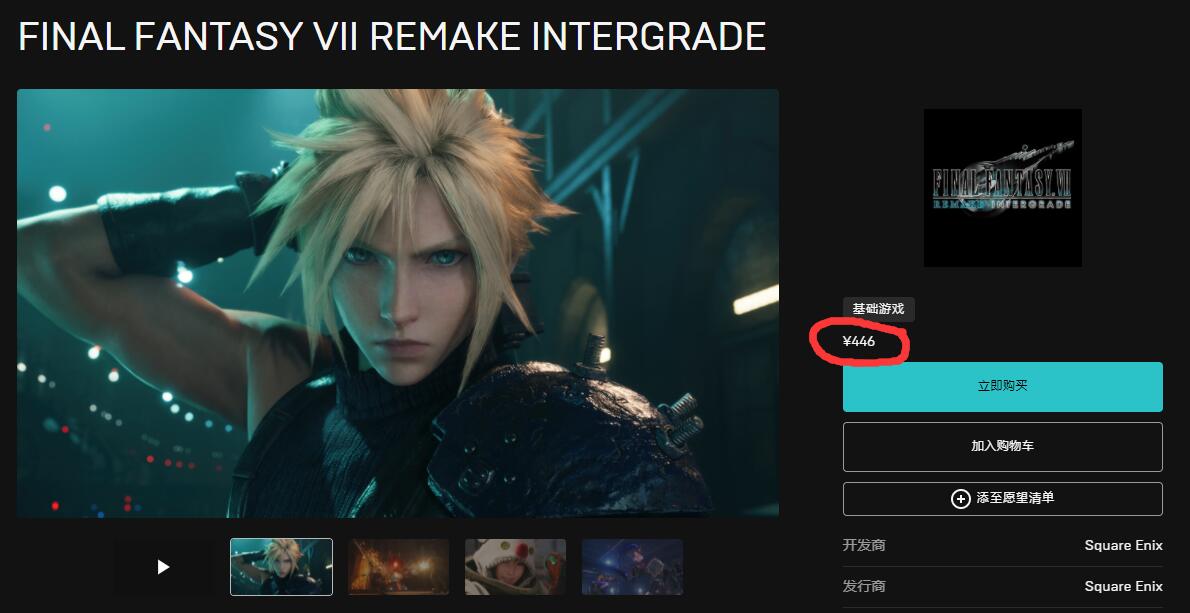This screenshot has width=1190, height=613.
Task: Open developer Square Enix link
Action: (1123, 545)
